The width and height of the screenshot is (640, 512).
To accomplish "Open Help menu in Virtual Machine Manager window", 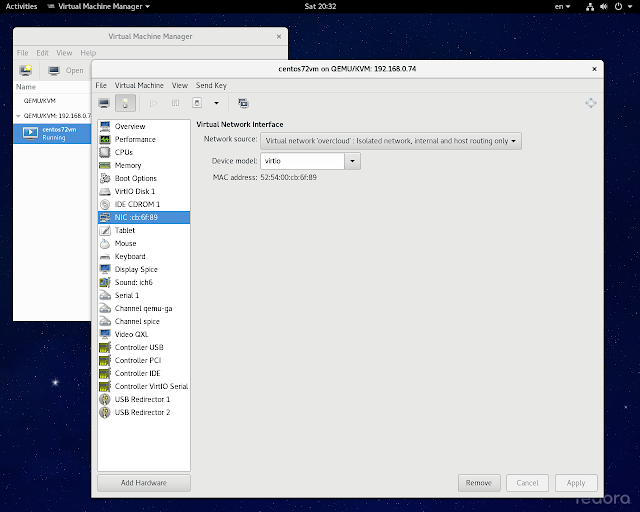I will coord(88,53).
